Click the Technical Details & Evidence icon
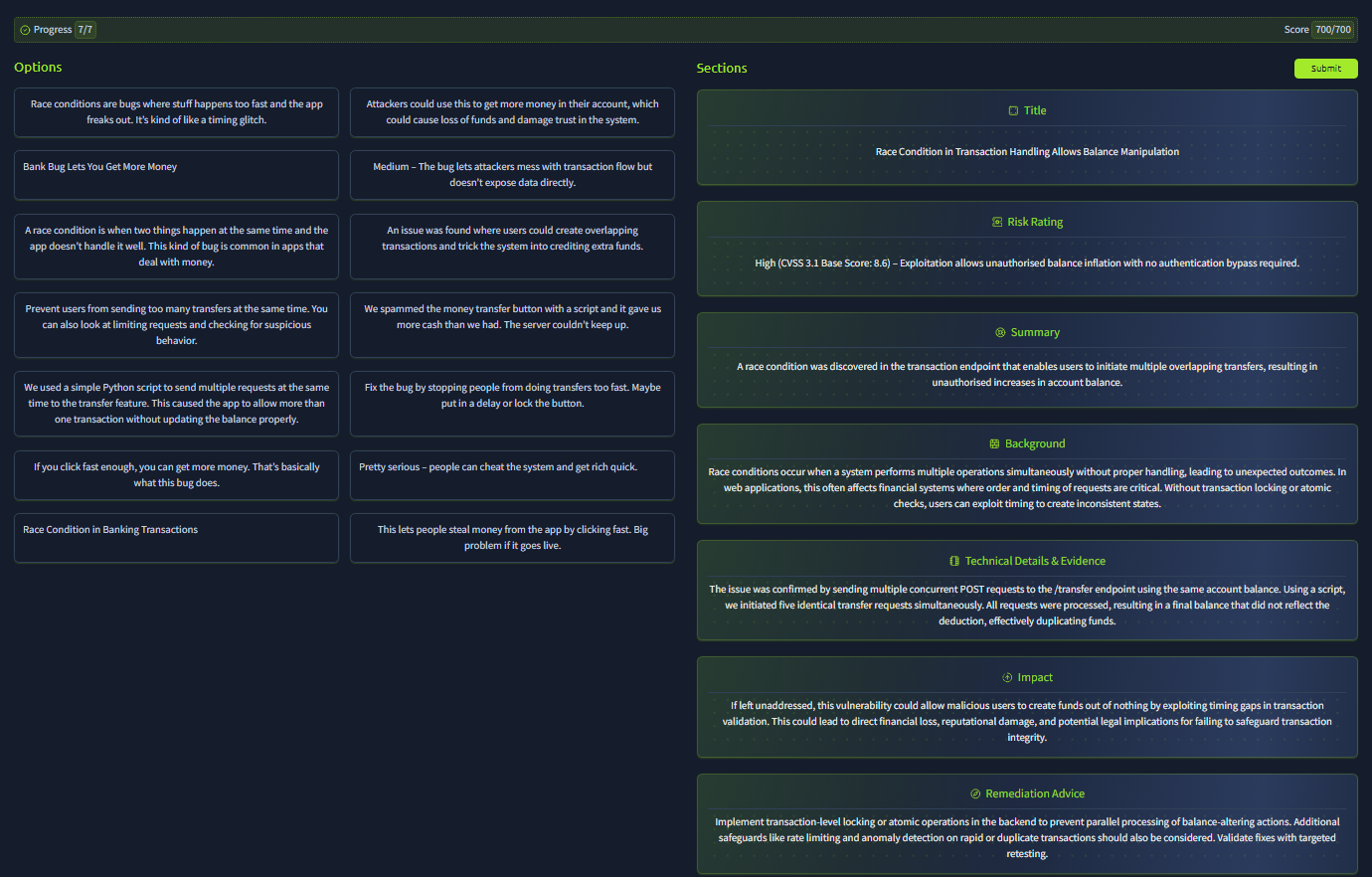The image size is (1372, 877). [x=954, y=562]
